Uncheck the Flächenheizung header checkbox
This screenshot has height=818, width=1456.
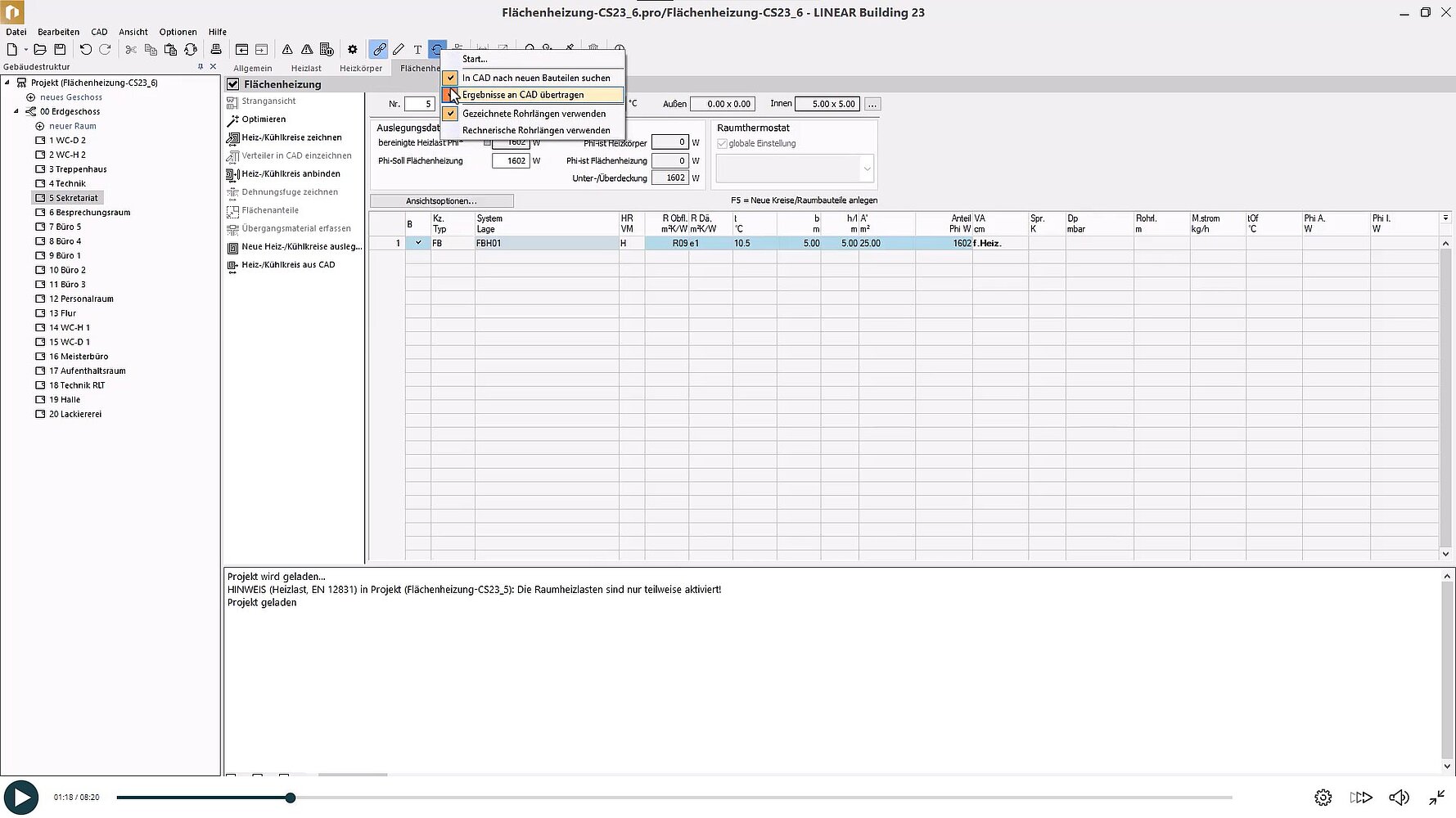pyautogui.click(x=233, y=84)
